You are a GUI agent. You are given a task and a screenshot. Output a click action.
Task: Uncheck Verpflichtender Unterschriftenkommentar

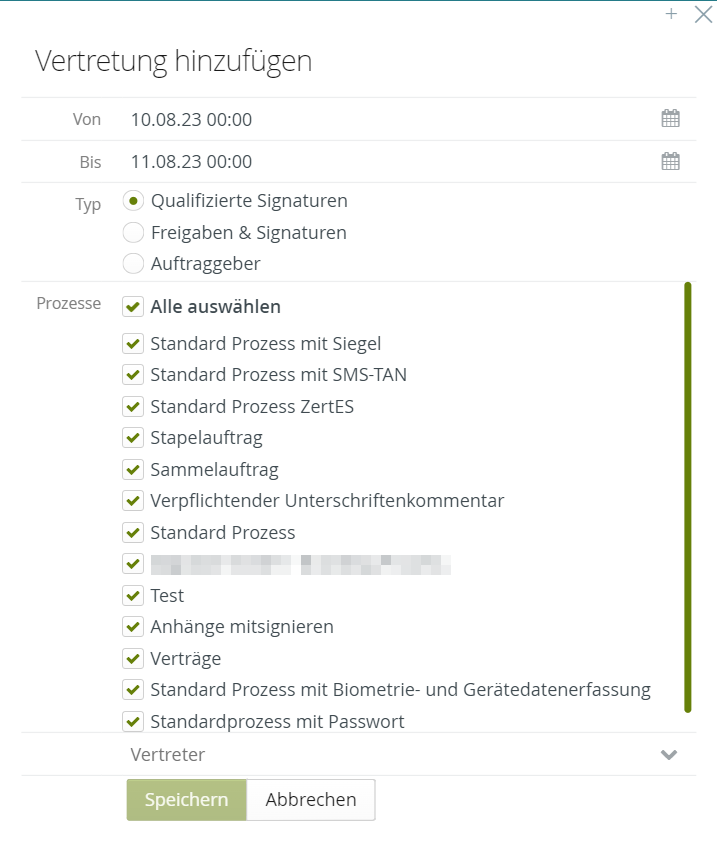tap(133, 501)
